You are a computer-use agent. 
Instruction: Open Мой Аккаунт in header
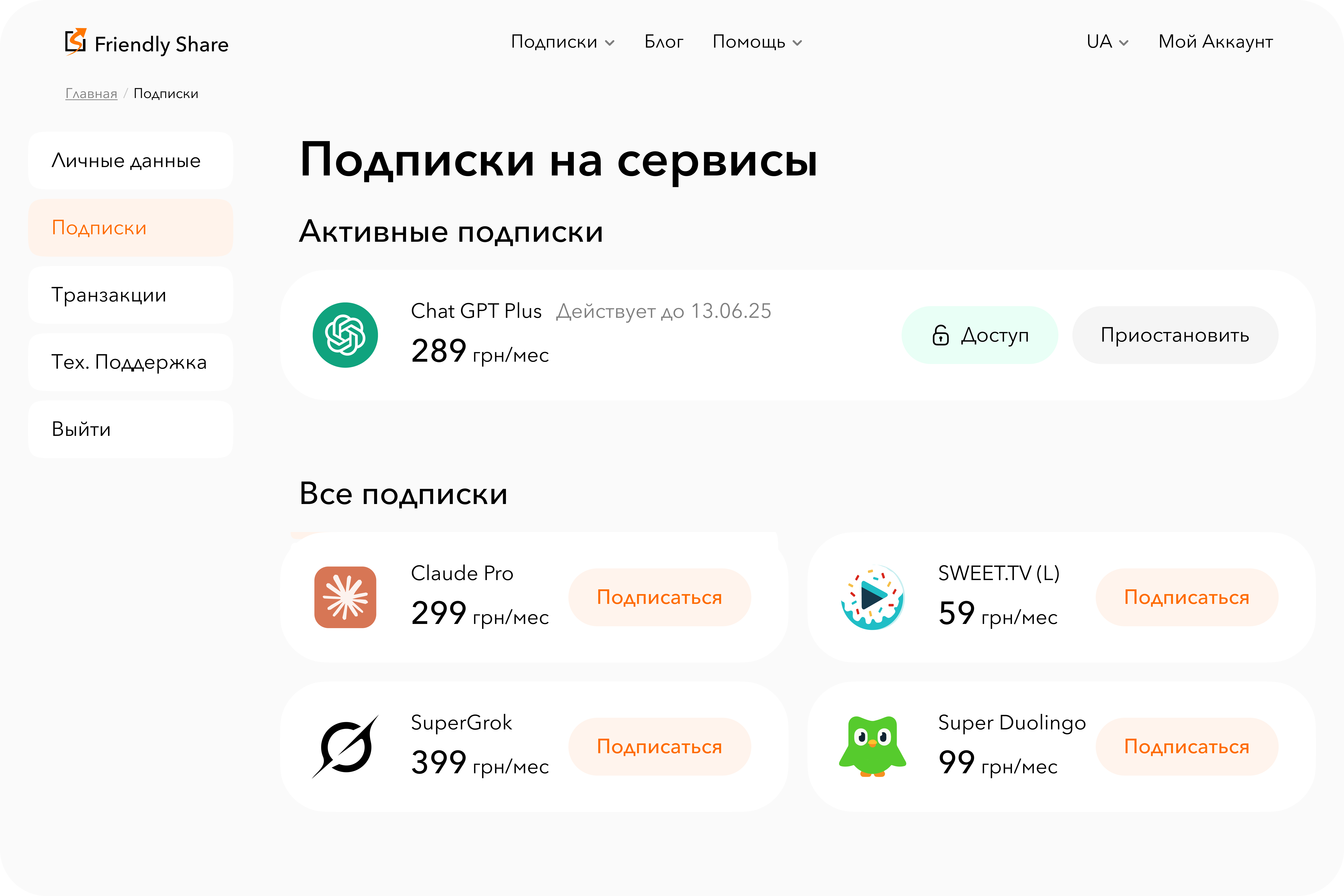[x=1215, y=42]
